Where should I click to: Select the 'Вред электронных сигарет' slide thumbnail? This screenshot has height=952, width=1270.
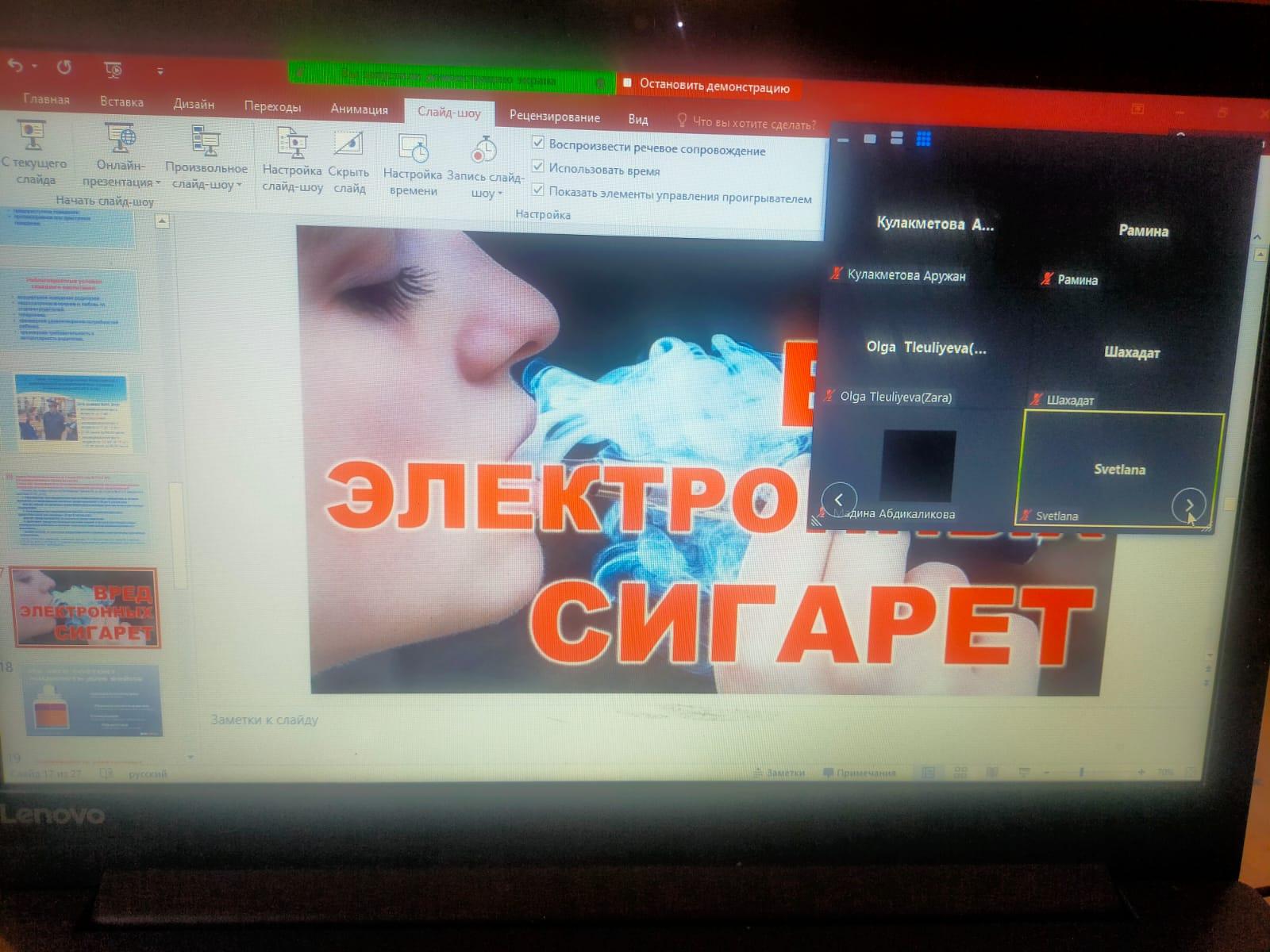84,608
